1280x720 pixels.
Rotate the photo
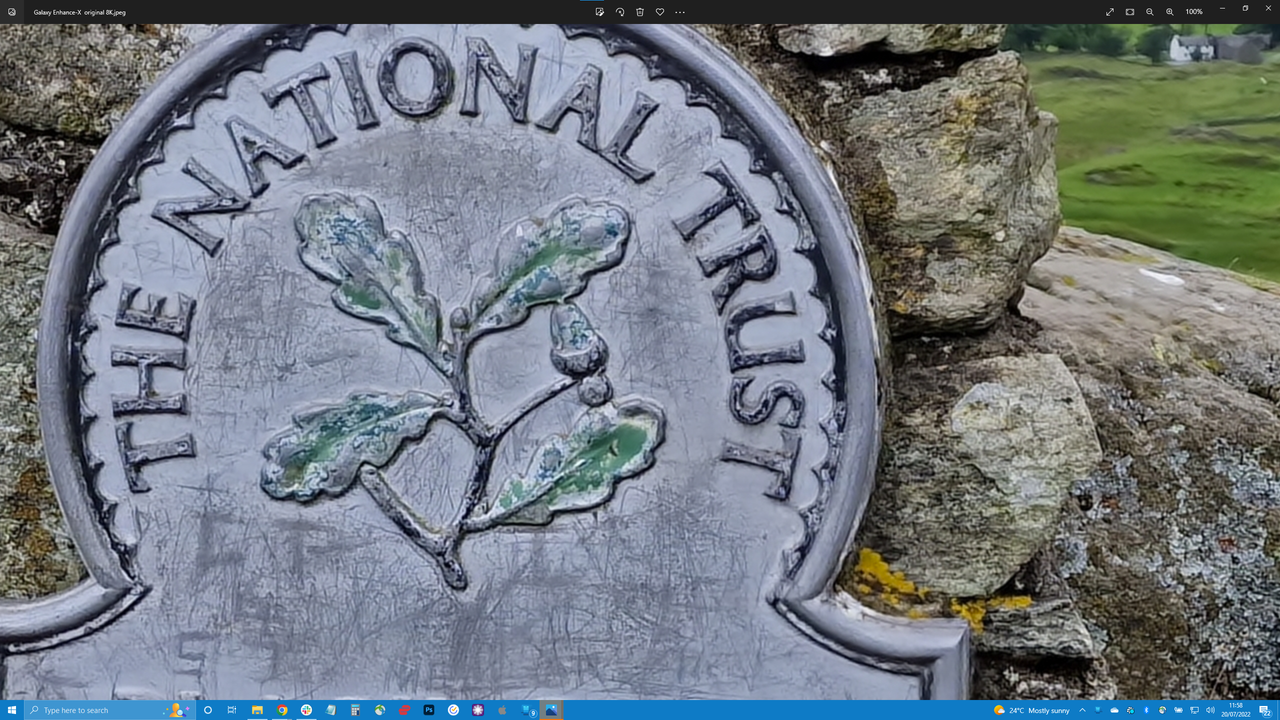pos(620,12)
